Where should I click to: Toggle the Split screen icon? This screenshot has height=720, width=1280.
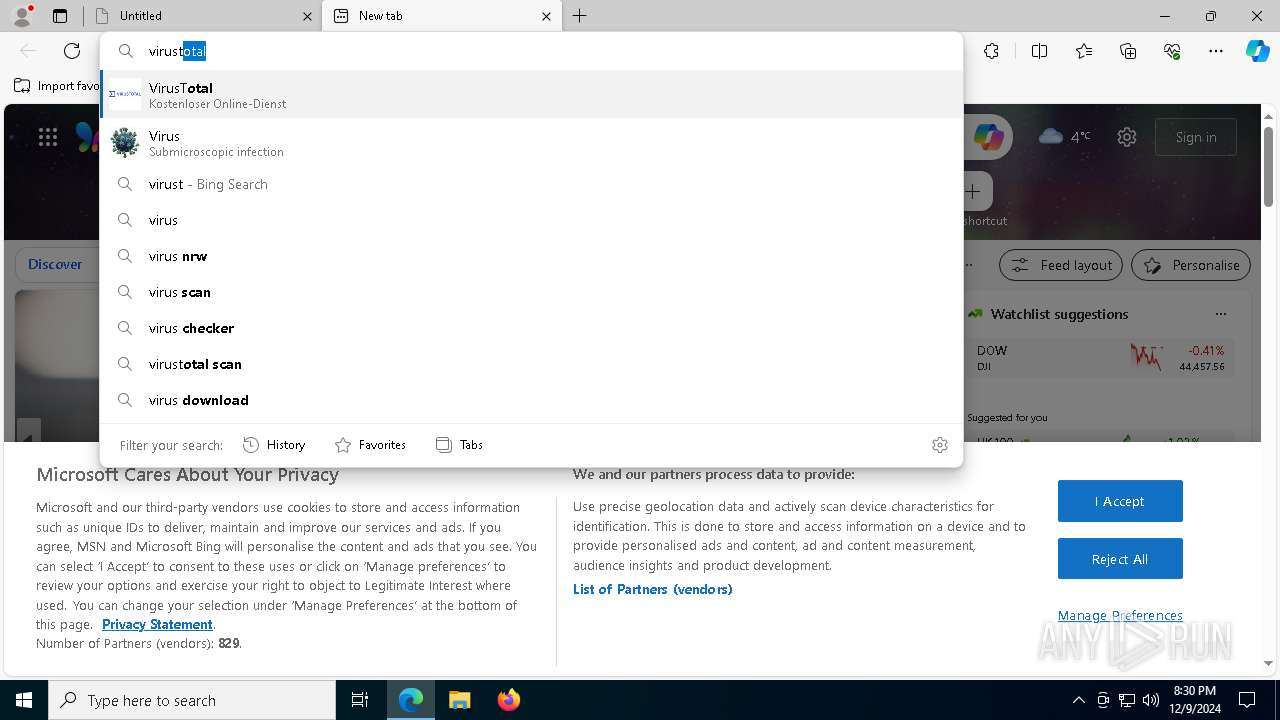[x=1039, y=51]
